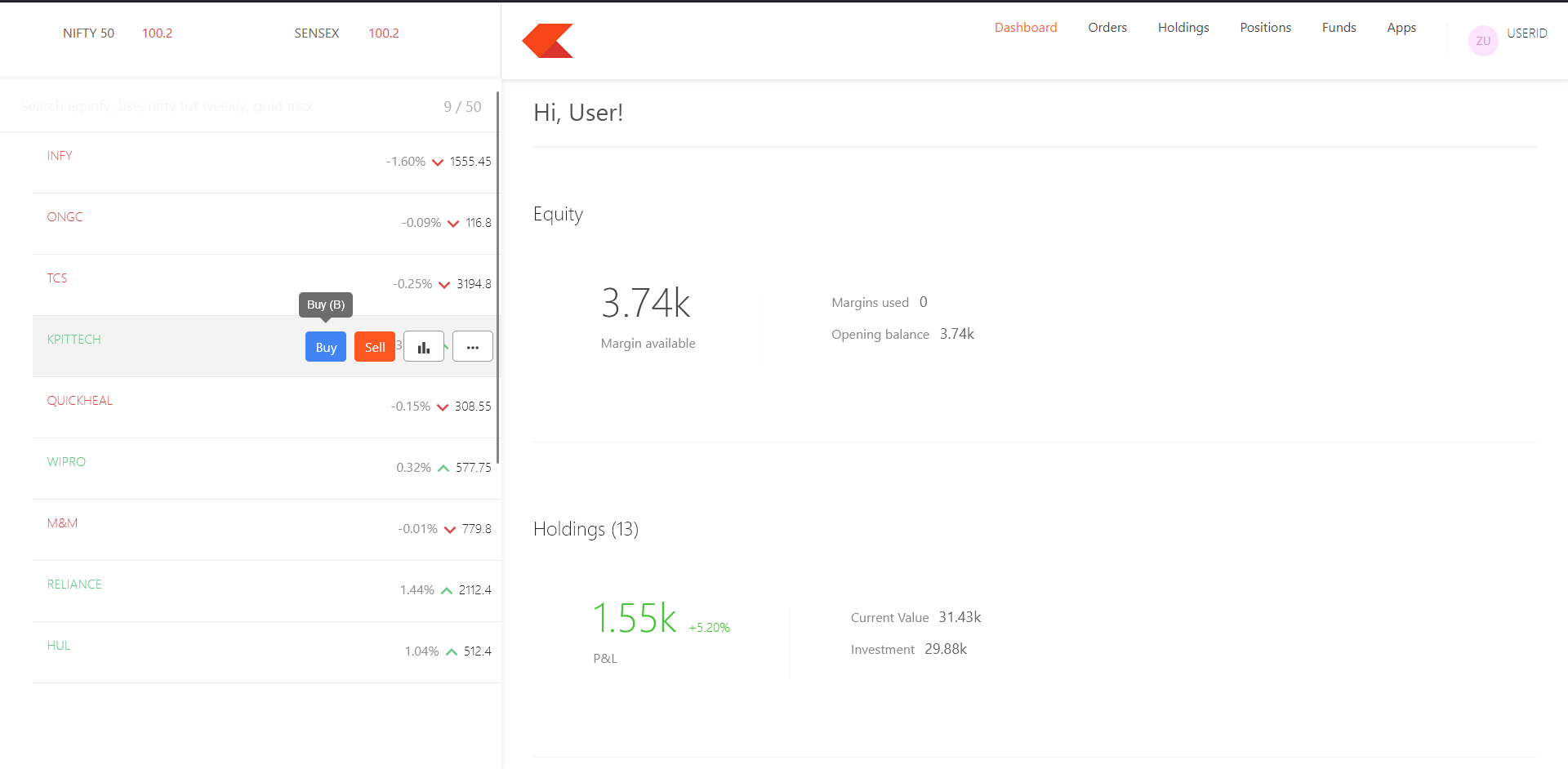Click NIFTY 50 index in the header
This screenshot has width=1568, height=769.
click(x=88, y=33)
